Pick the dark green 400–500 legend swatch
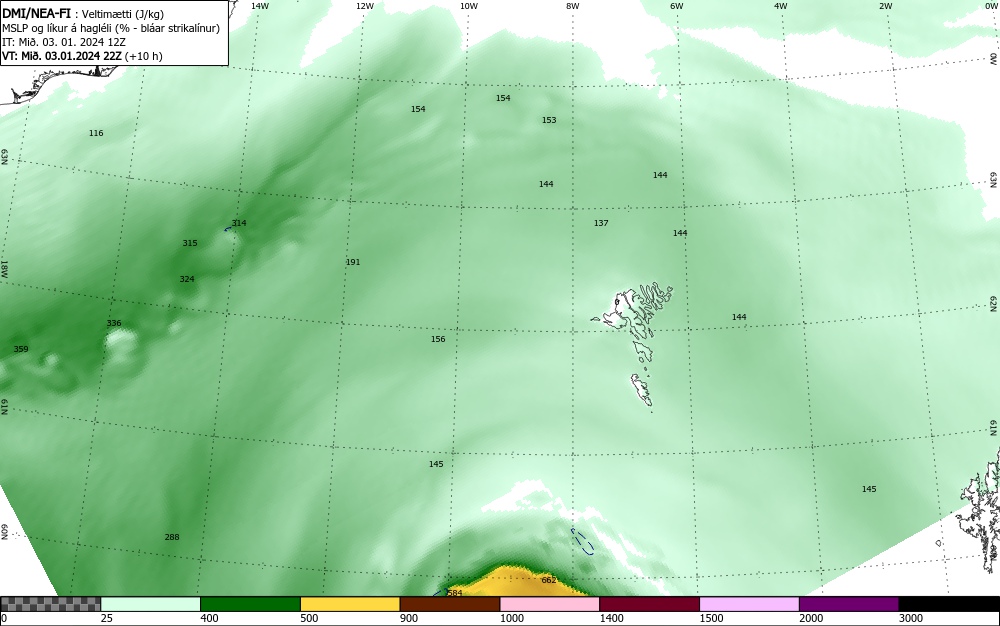 [x=250, y=604]
